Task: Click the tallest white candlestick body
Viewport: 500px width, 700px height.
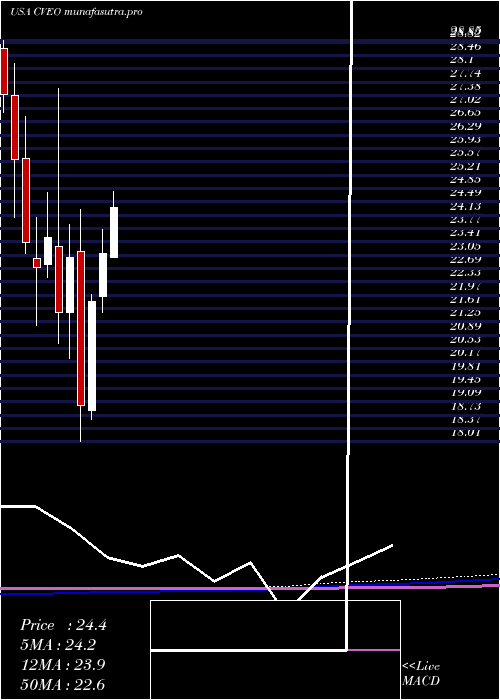Action: tap(92, 356)
